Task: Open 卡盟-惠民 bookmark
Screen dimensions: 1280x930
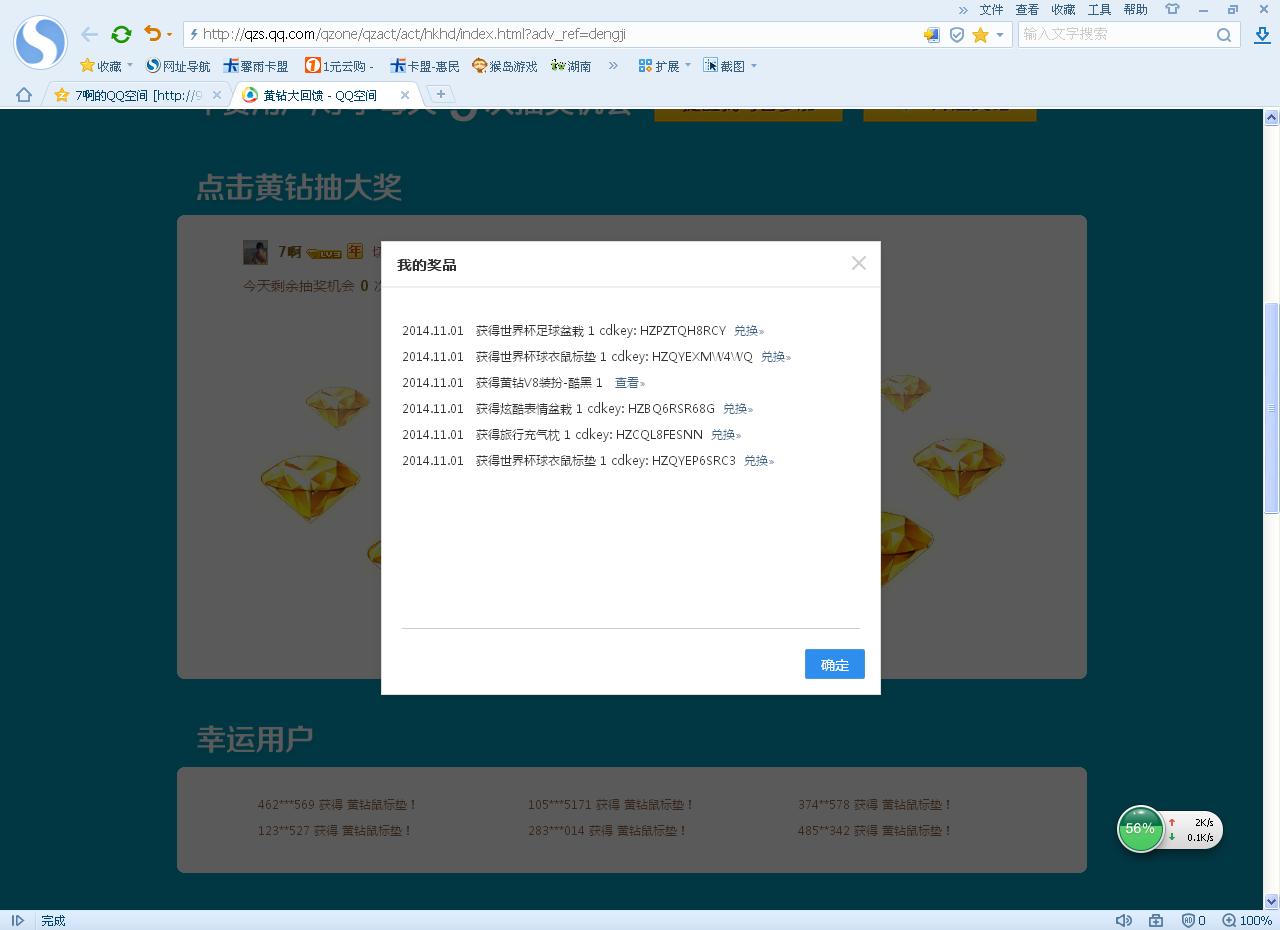Action: [x=425, y=66]
